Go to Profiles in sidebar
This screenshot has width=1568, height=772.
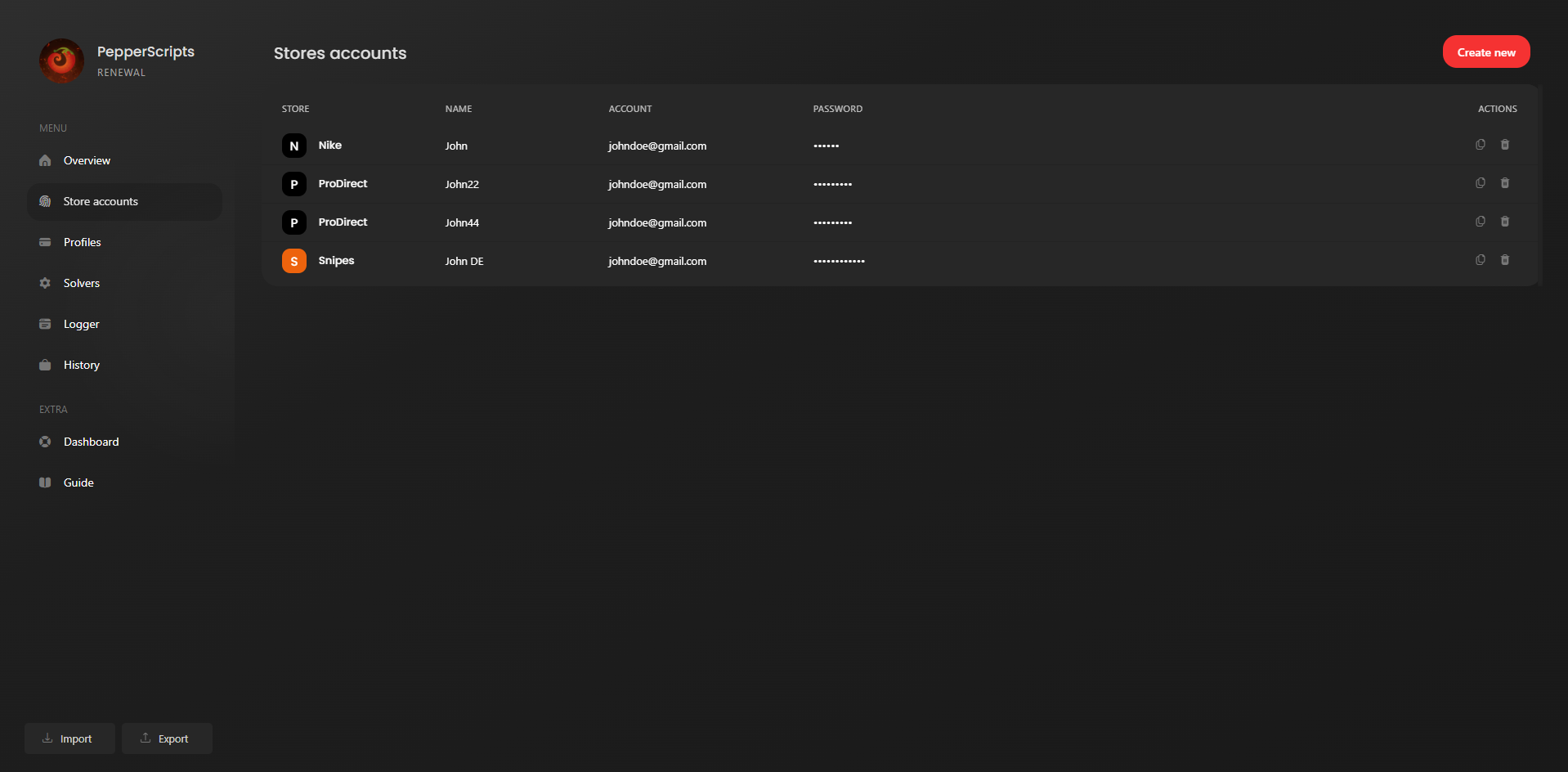(82, 243)
